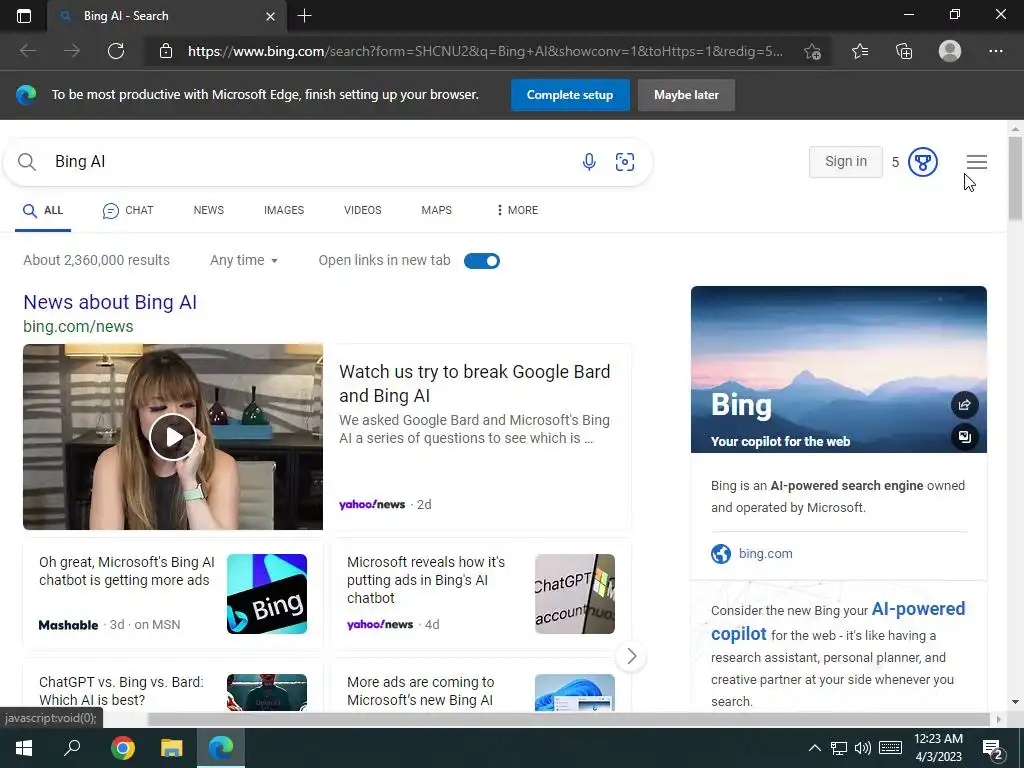Launch Google Chrome from taskbar
Viewport: 1024px width, 768px height.
[122, 748]
